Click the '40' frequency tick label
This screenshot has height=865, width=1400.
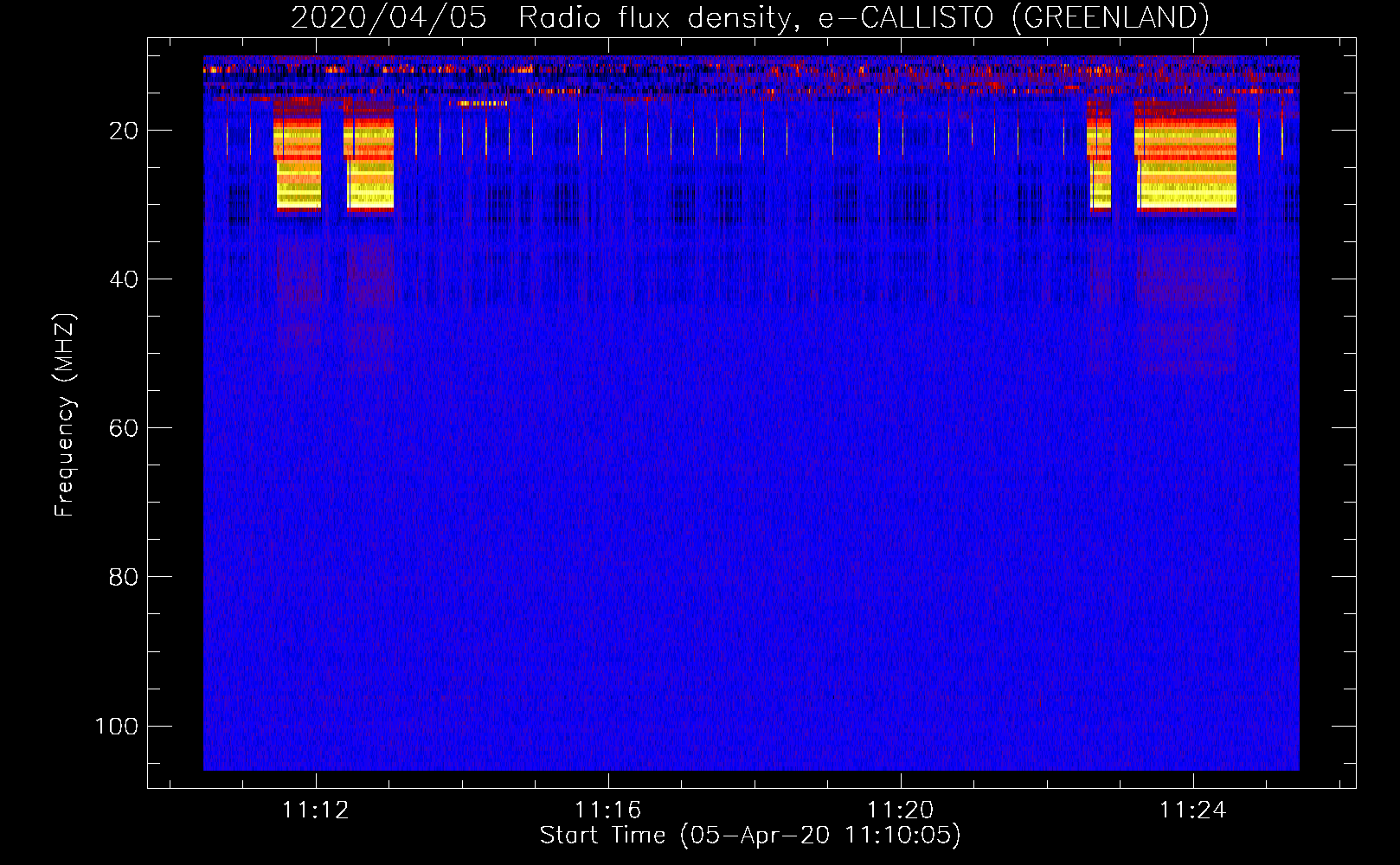tap(124, 279)
